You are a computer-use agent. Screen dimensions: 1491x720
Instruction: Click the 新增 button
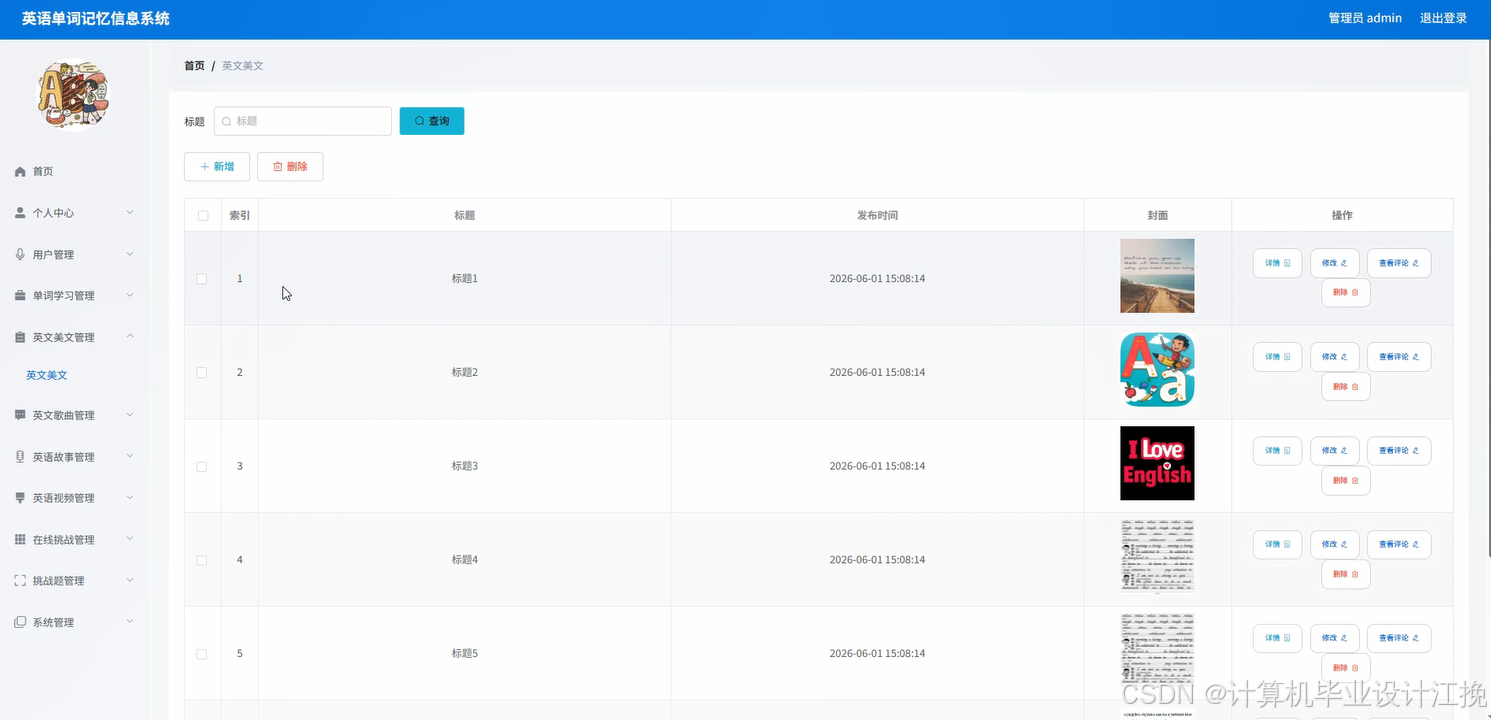[x=217, y=167]
